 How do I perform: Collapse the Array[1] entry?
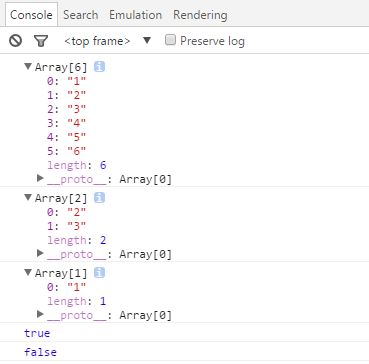click(28, 272)
